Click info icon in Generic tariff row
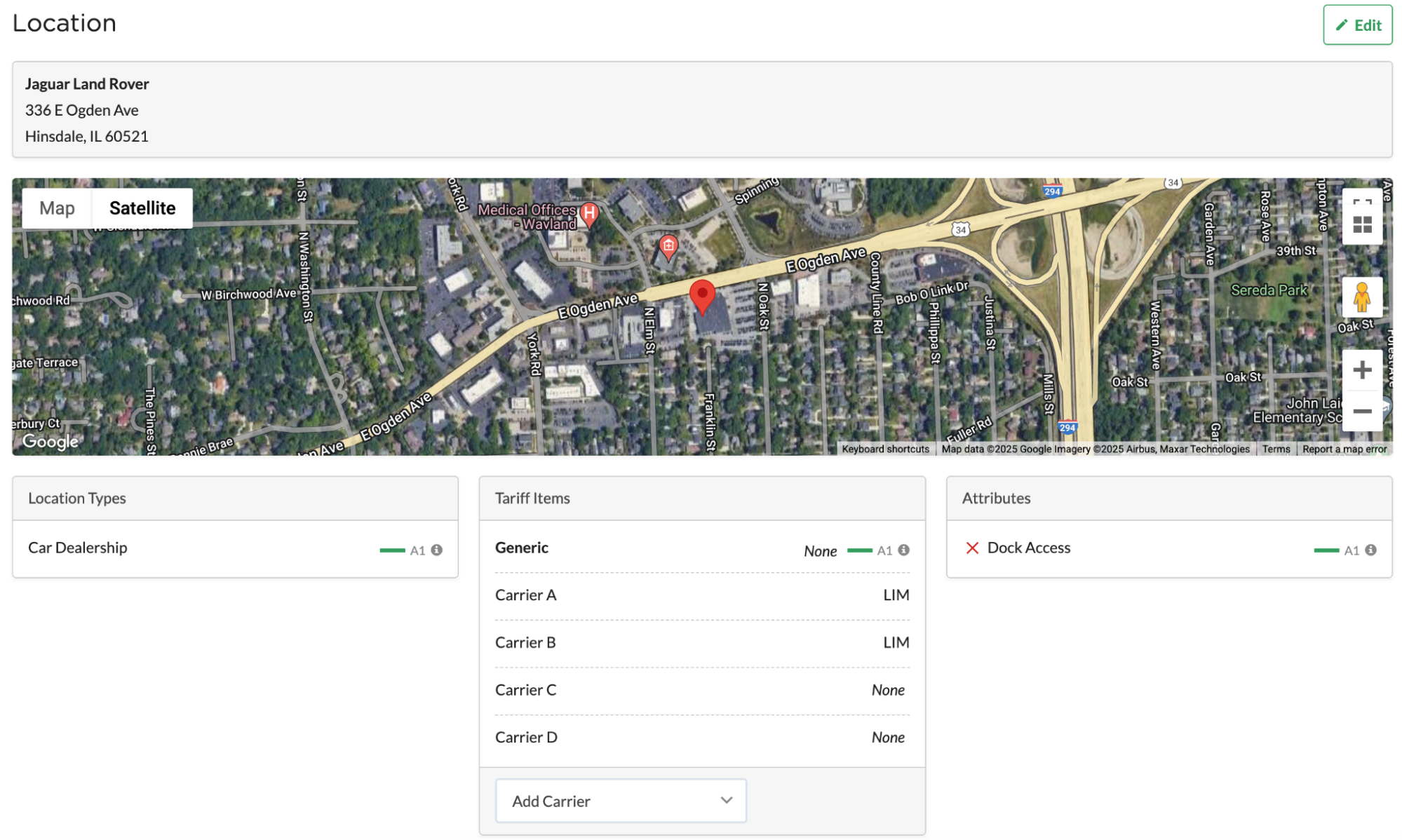Image resolution: width=1402 pixels, height=840 pixels. tap(903, 550)
